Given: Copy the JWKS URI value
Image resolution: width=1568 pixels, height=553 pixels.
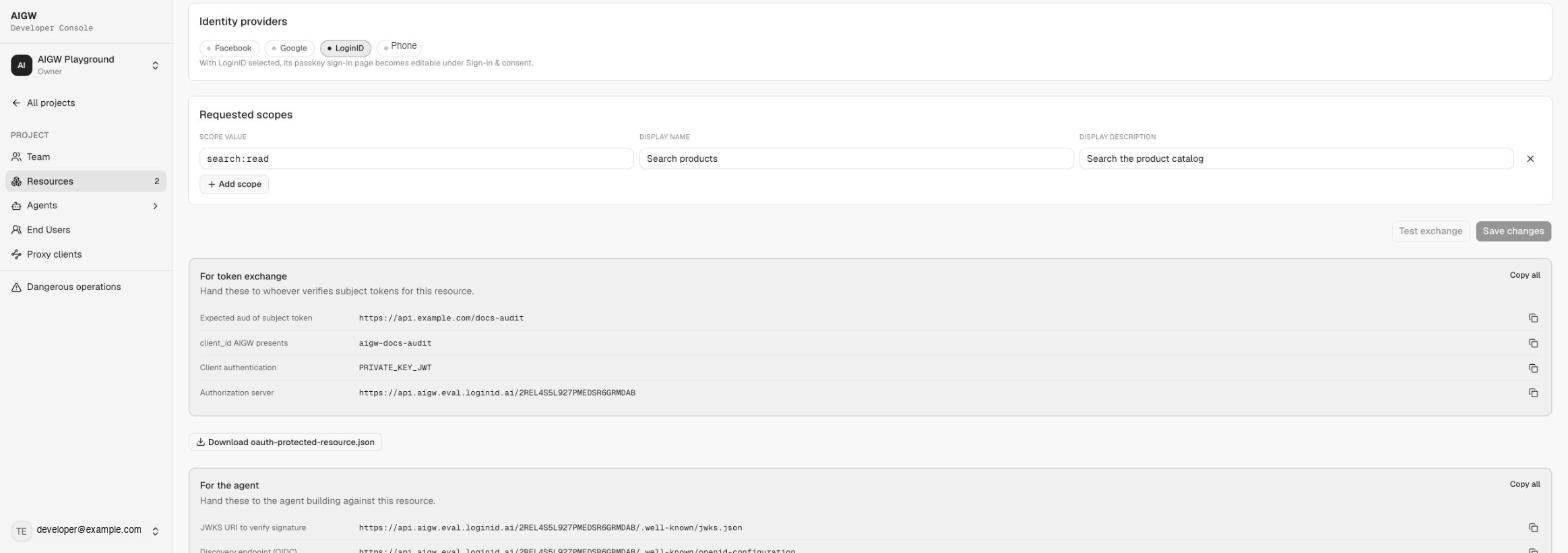Looking at the screenshot, I should [1533, 528].
